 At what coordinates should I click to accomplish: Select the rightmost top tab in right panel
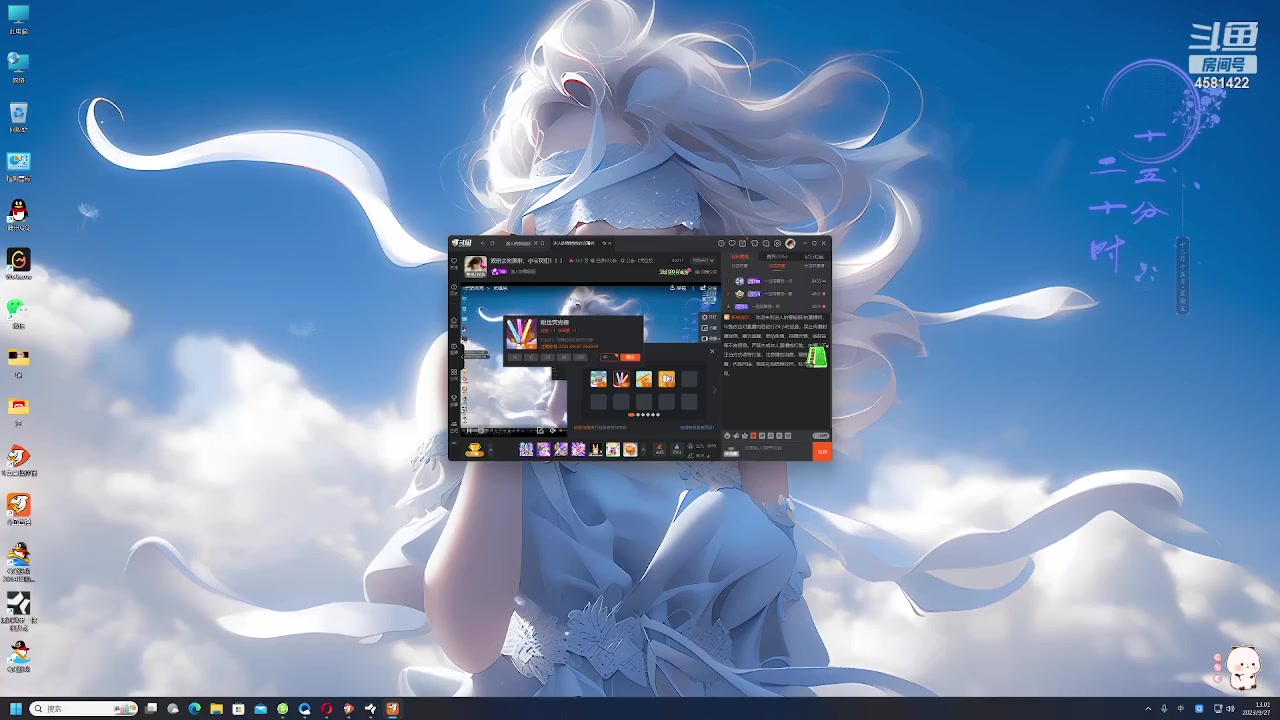click(x=814, y=256)
